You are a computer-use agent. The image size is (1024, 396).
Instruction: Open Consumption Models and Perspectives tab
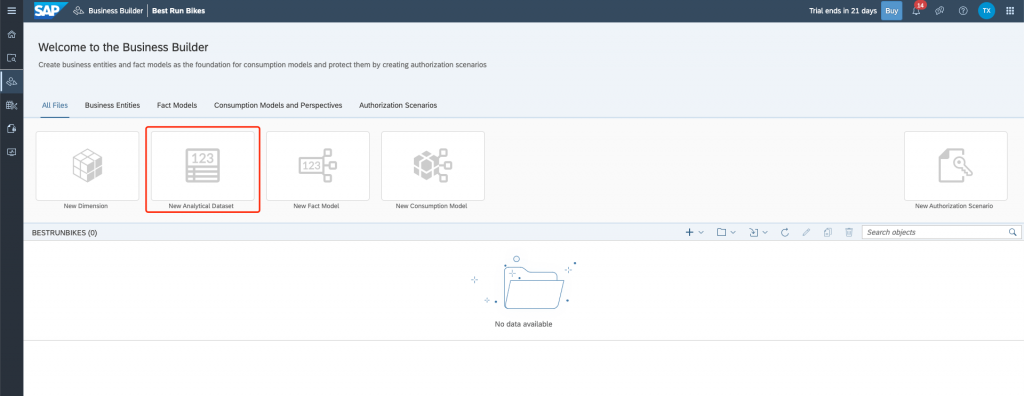click(x=278, y=105)
